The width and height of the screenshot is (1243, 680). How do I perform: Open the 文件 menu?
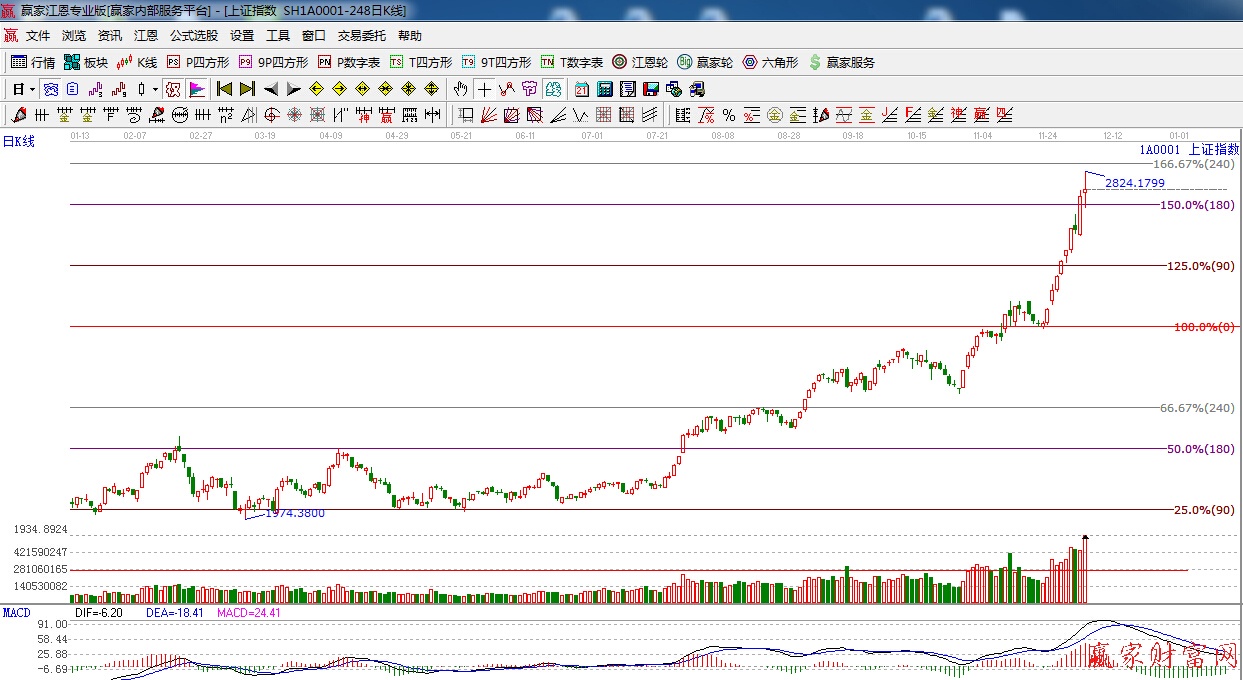37,36
